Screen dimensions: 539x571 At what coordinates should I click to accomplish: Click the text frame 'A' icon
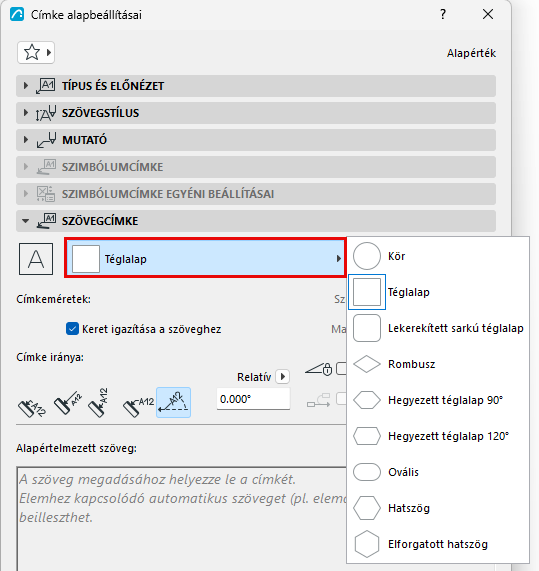point(36,259)
